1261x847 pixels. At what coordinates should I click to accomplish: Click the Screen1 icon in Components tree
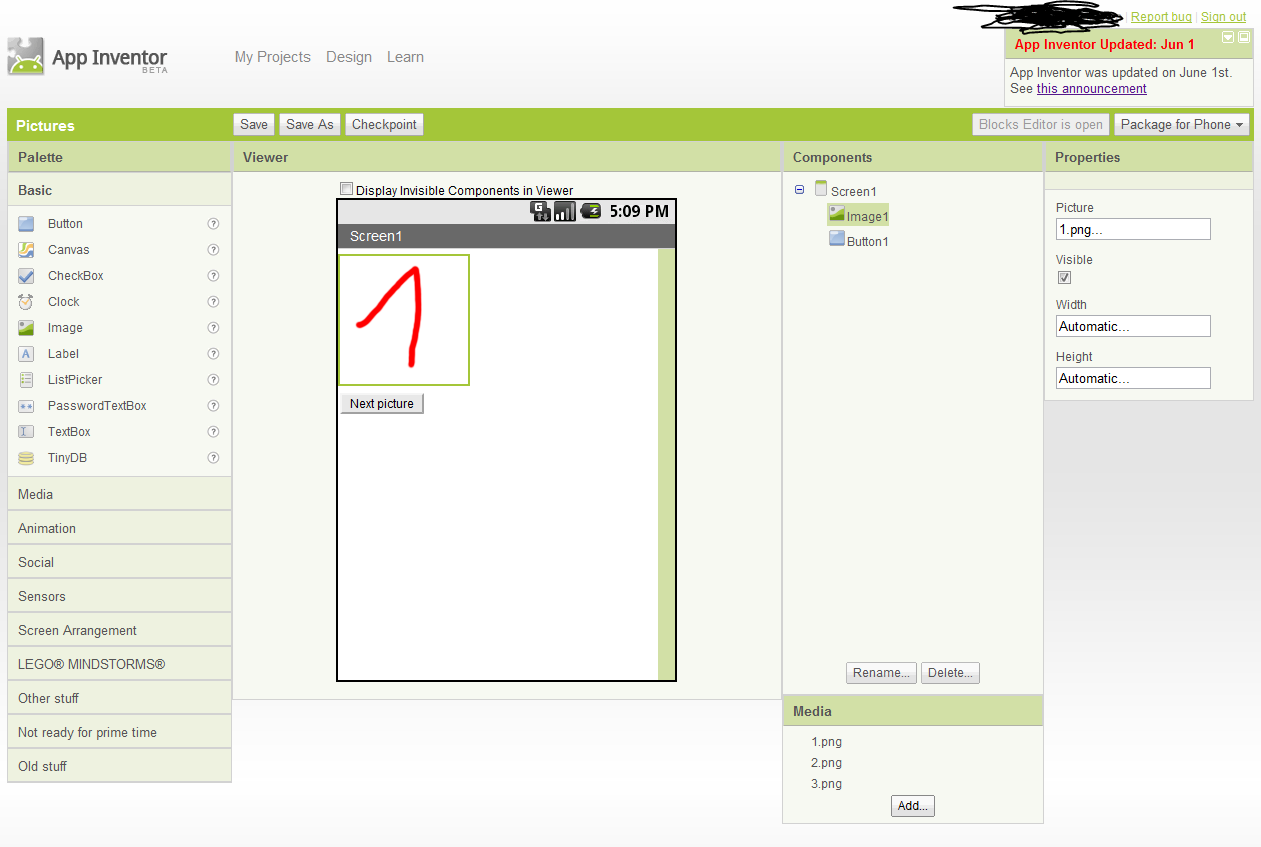click(x=821, y=189)
